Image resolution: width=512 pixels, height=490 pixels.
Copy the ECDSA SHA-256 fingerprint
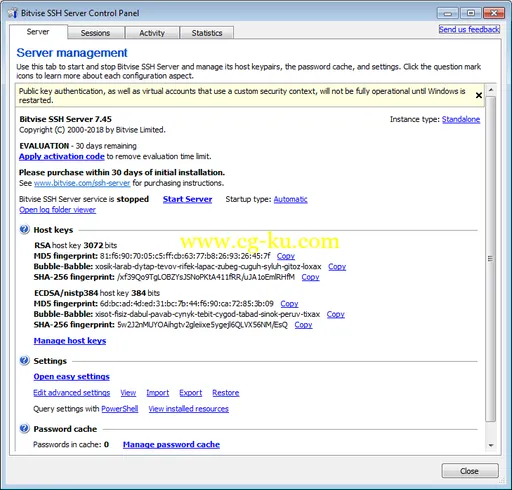(303, 325)
